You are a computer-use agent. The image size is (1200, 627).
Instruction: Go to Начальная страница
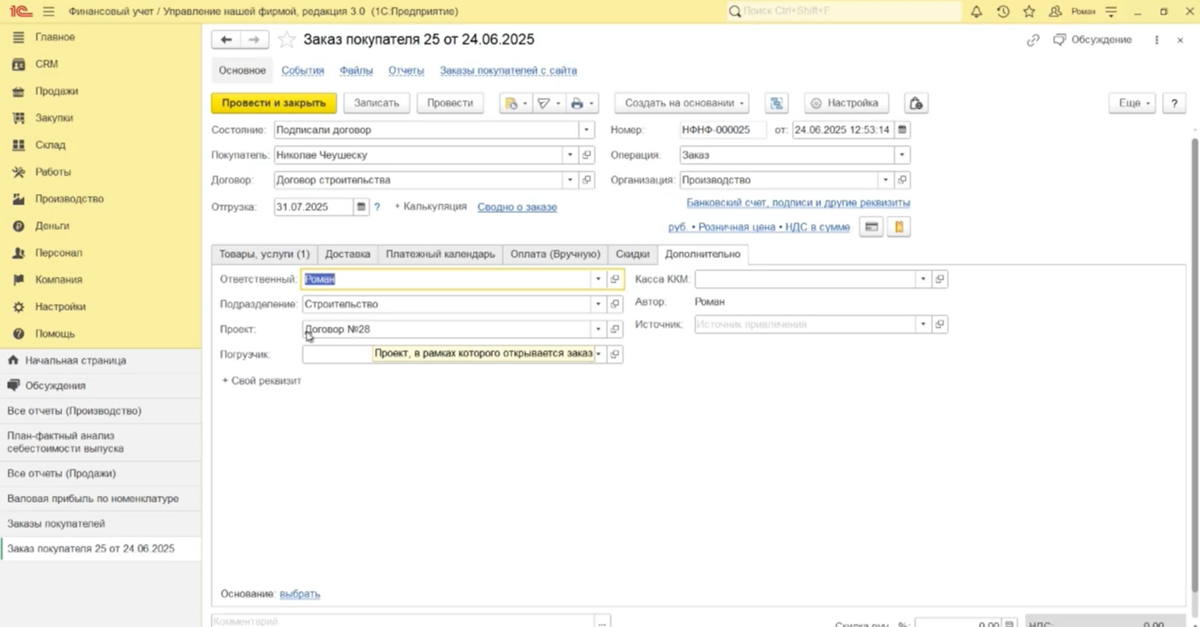75,360
